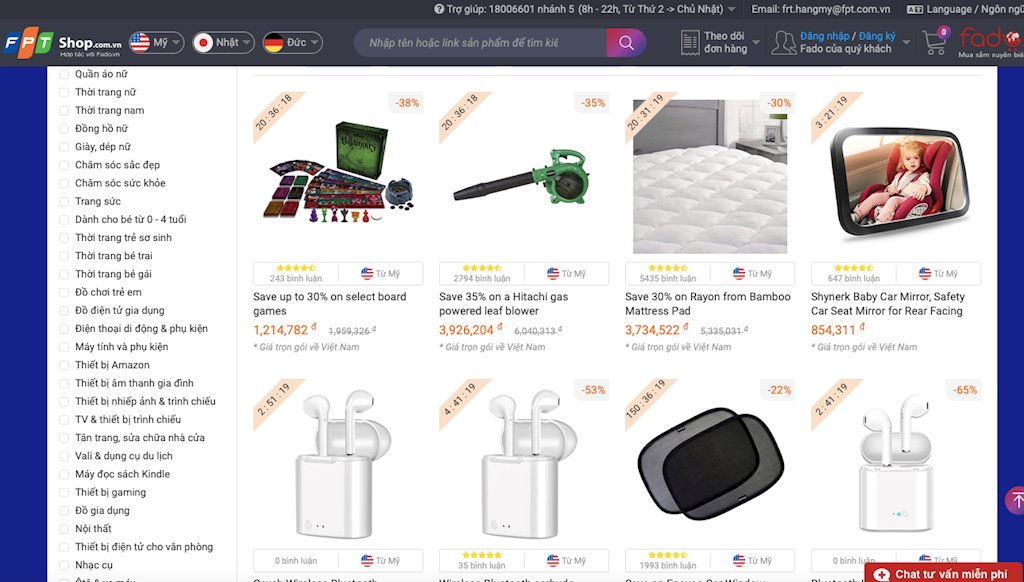Click the Fado logo
Viewport: 1024px width, 582px height.
point(991,42)
